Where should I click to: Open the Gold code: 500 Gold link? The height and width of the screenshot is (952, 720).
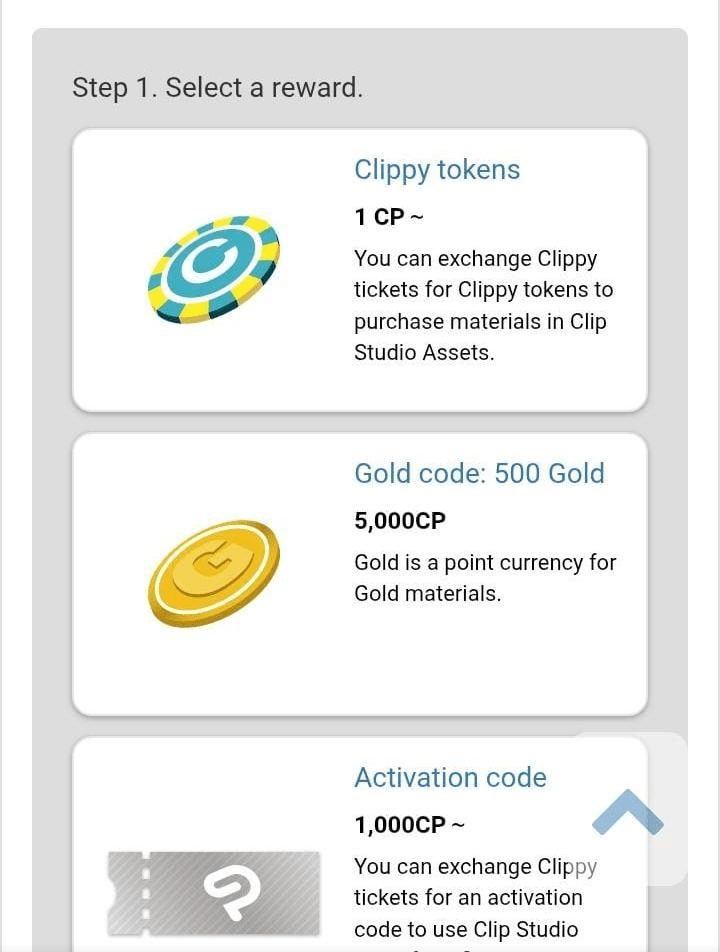click(x=479, y=473)
